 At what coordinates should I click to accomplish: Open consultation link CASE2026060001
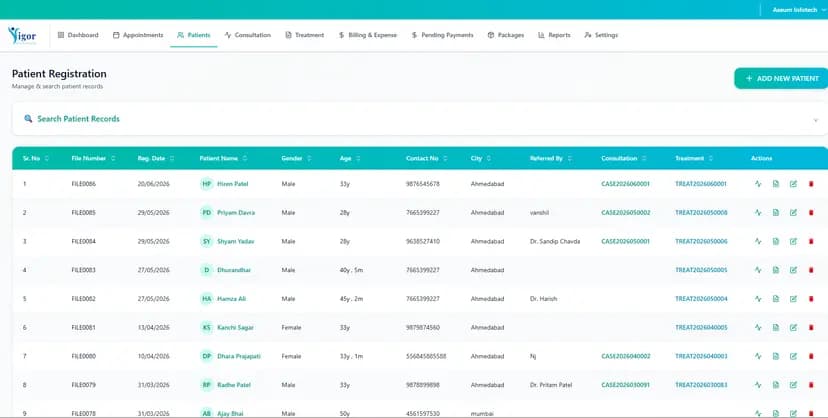click(x=625, y=184)
